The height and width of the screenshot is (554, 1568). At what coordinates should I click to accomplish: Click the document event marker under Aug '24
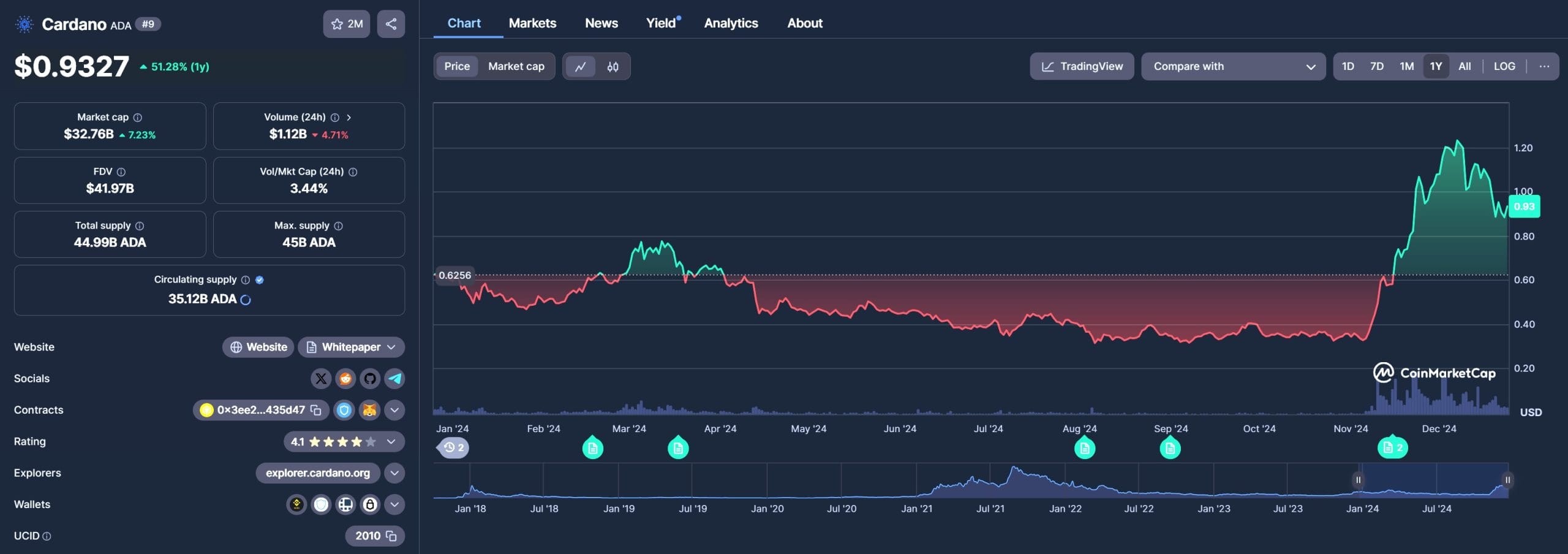tap(1085, 448)
